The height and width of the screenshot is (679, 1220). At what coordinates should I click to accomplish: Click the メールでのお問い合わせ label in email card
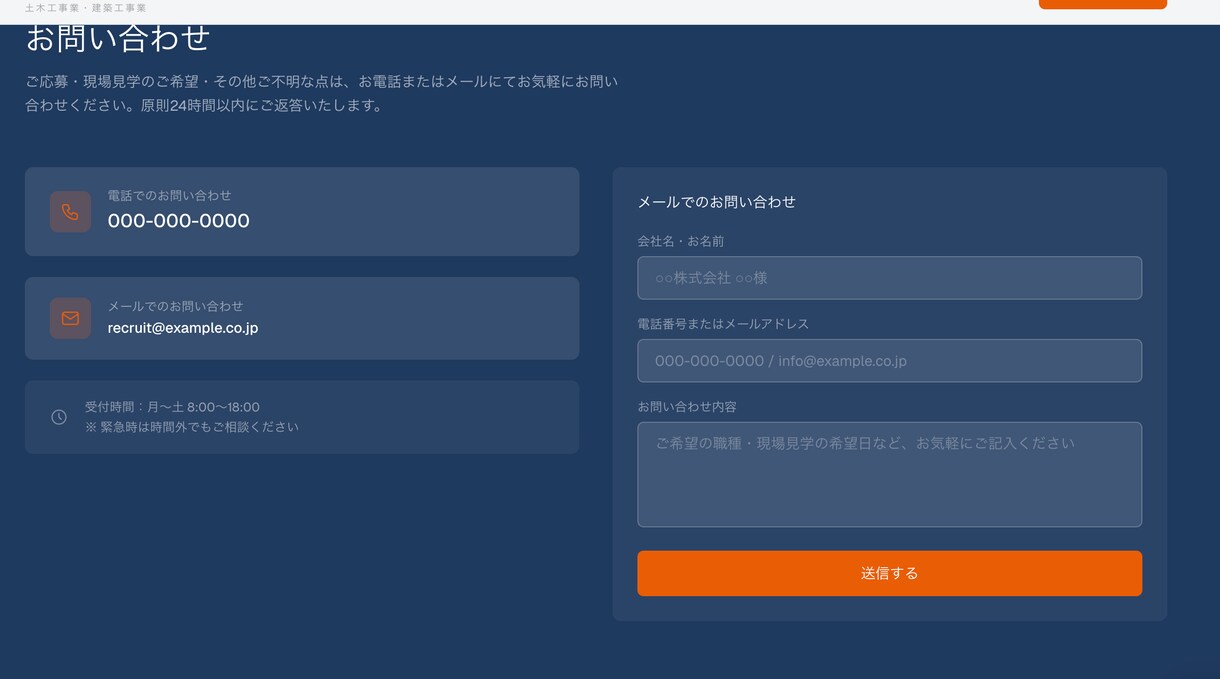176,306
